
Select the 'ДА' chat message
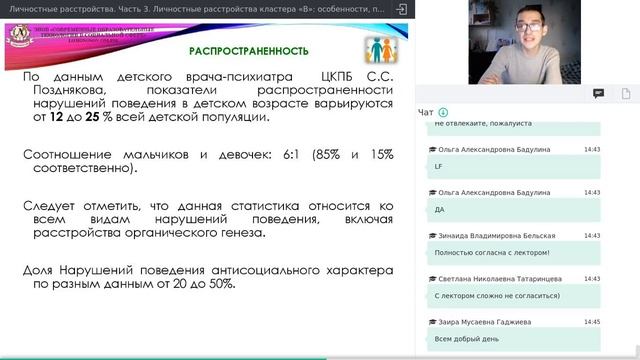(513, 210)
